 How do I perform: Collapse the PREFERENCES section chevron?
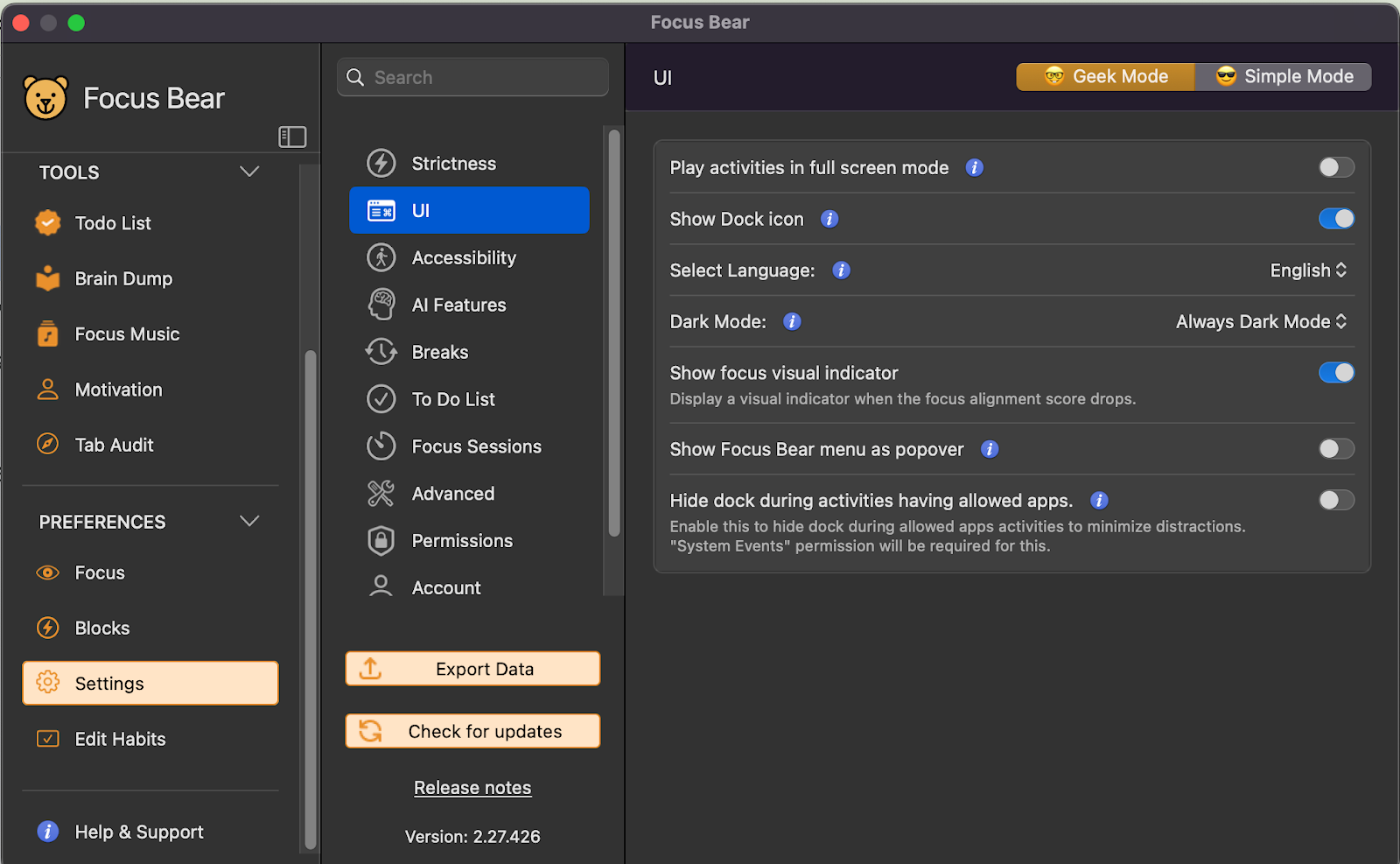249,521
